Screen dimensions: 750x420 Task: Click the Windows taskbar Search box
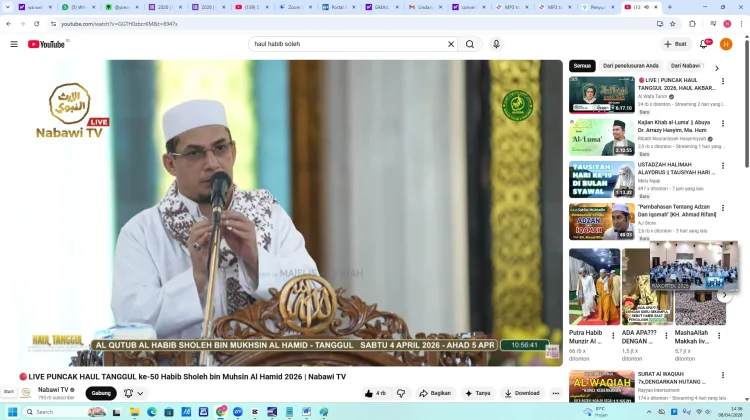point(65,412)
